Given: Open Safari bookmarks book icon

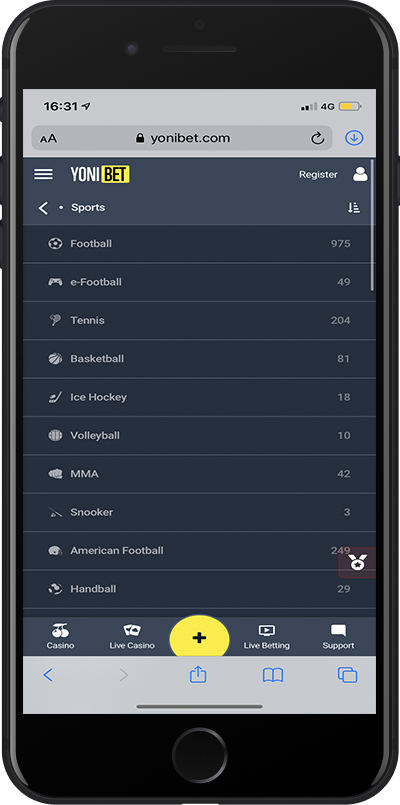Looking at the screenshot, I should pos(273,675).
